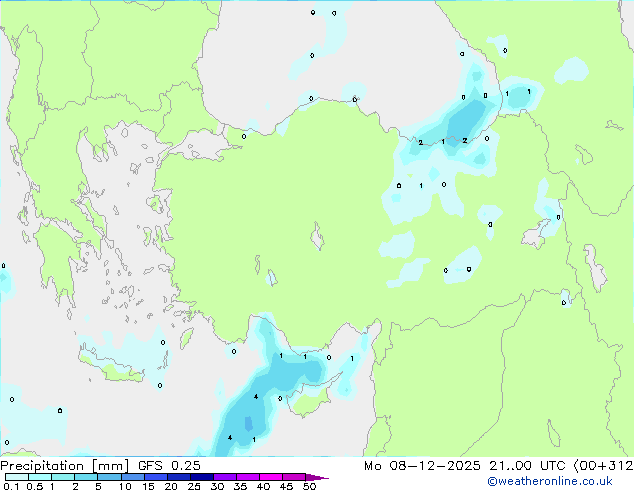
Task: Click the legend swatch between 40 and 45
Action: click(x=271, y=477)
